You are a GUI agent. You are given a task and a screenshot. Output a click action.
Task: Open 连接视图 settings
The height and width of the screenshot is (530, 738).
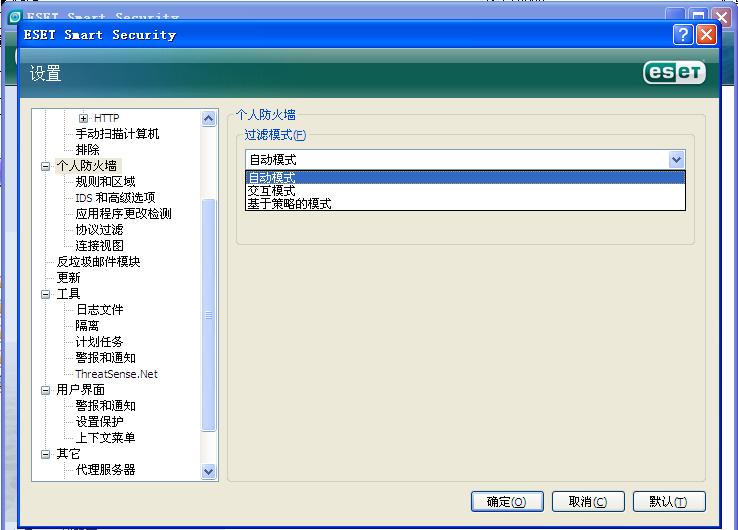point(99,246)
